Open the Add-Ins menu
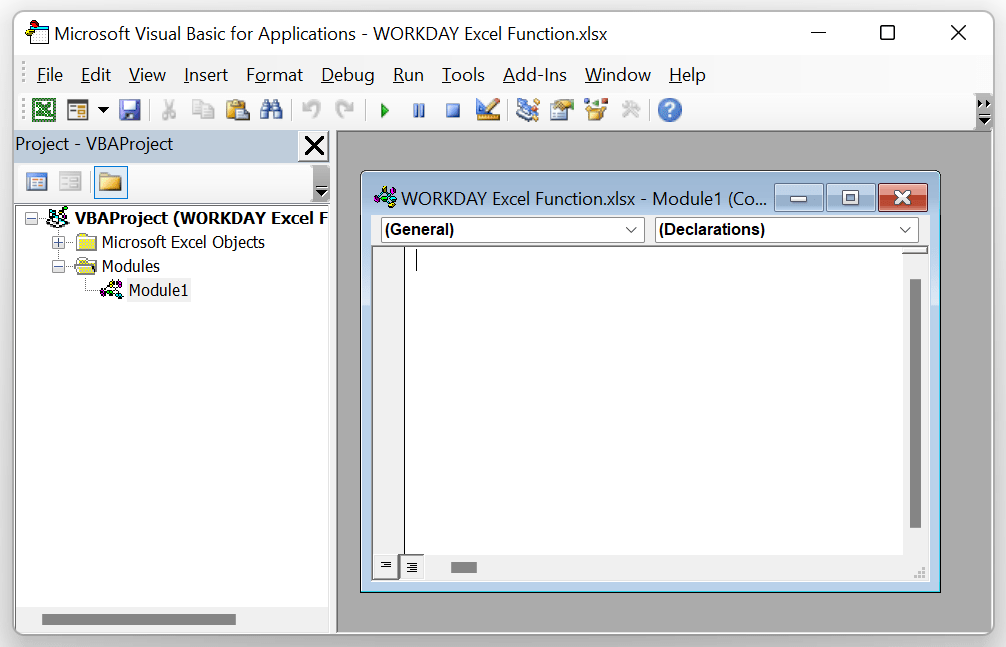The height and width of the screenshot is (647, 1006). tap(534, 75)
